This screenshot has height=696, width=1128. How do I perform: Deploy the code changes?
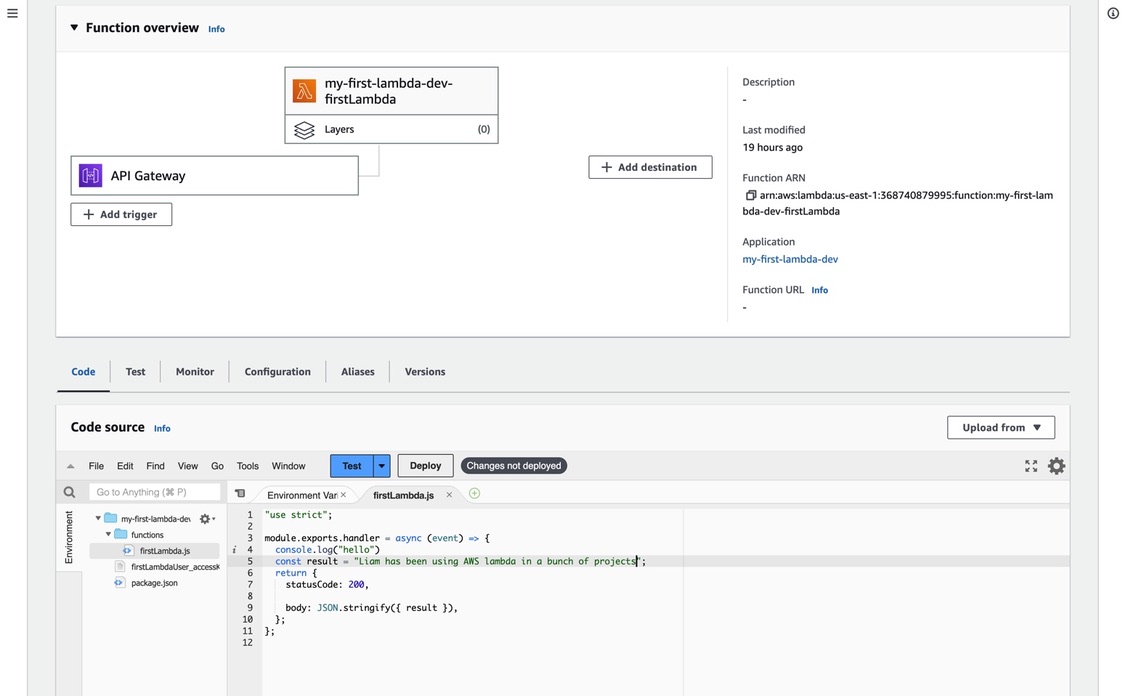[x=425, y=466]
